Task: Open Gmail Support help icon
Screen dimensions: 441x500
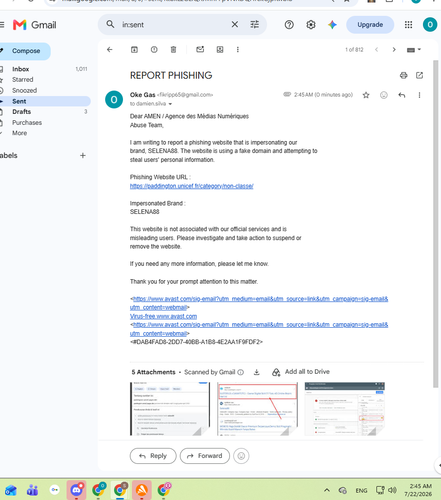Action: (x=289, y=25)
